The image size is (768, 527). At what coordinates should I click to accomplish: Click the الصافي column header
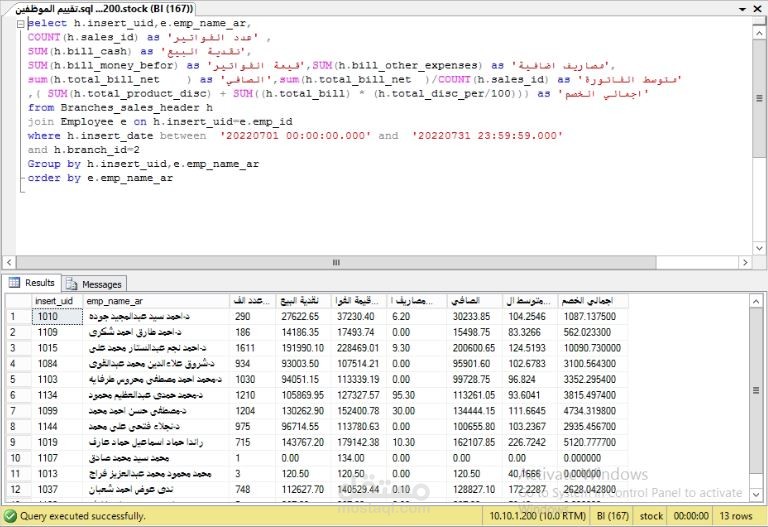(474, 301)
